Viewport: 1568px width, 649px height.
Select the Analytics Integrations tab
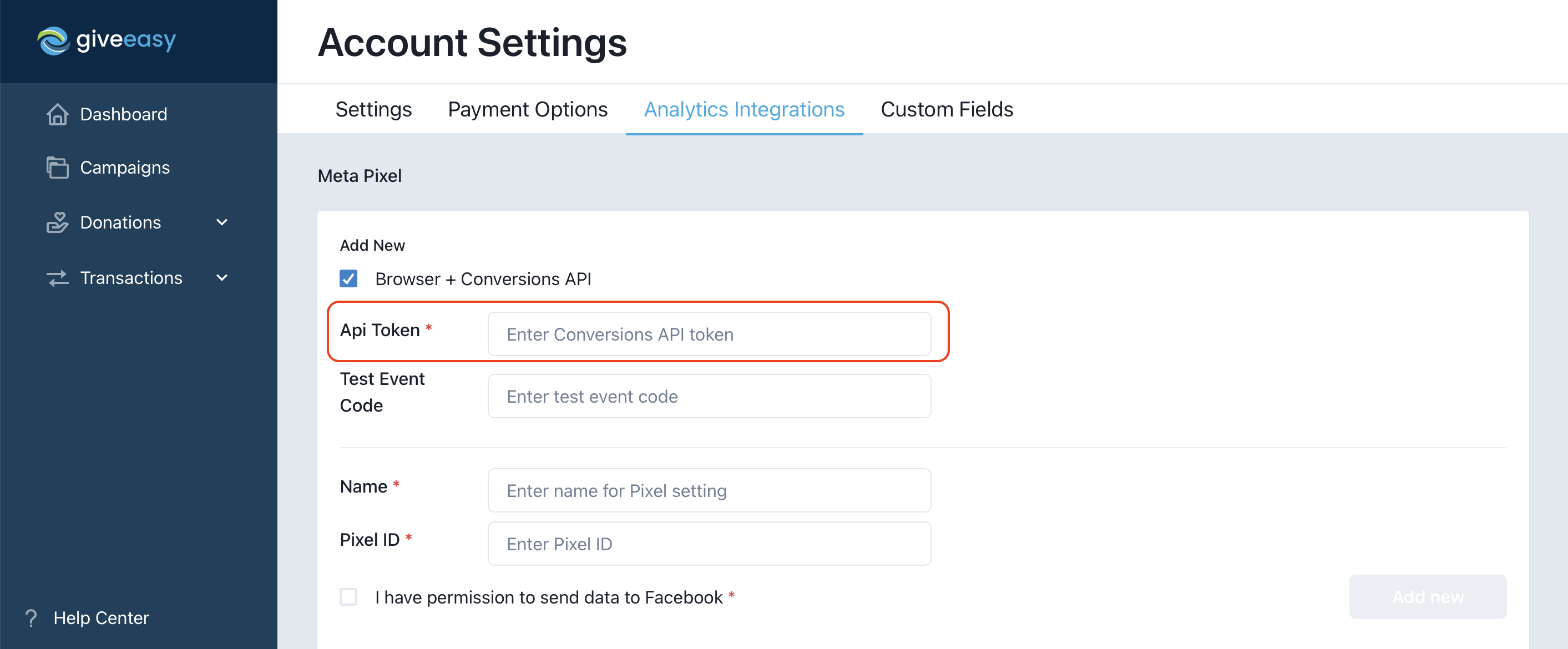pyautogui.click(x=744, y=110)
